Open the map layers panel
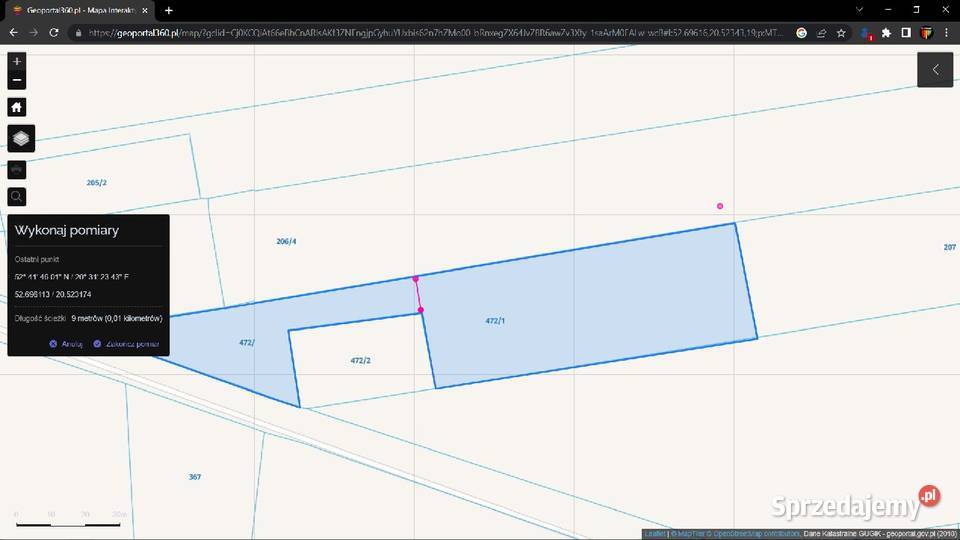Image resolution: width=960 pixels, height=540 pixels. [x=21, y=138]
